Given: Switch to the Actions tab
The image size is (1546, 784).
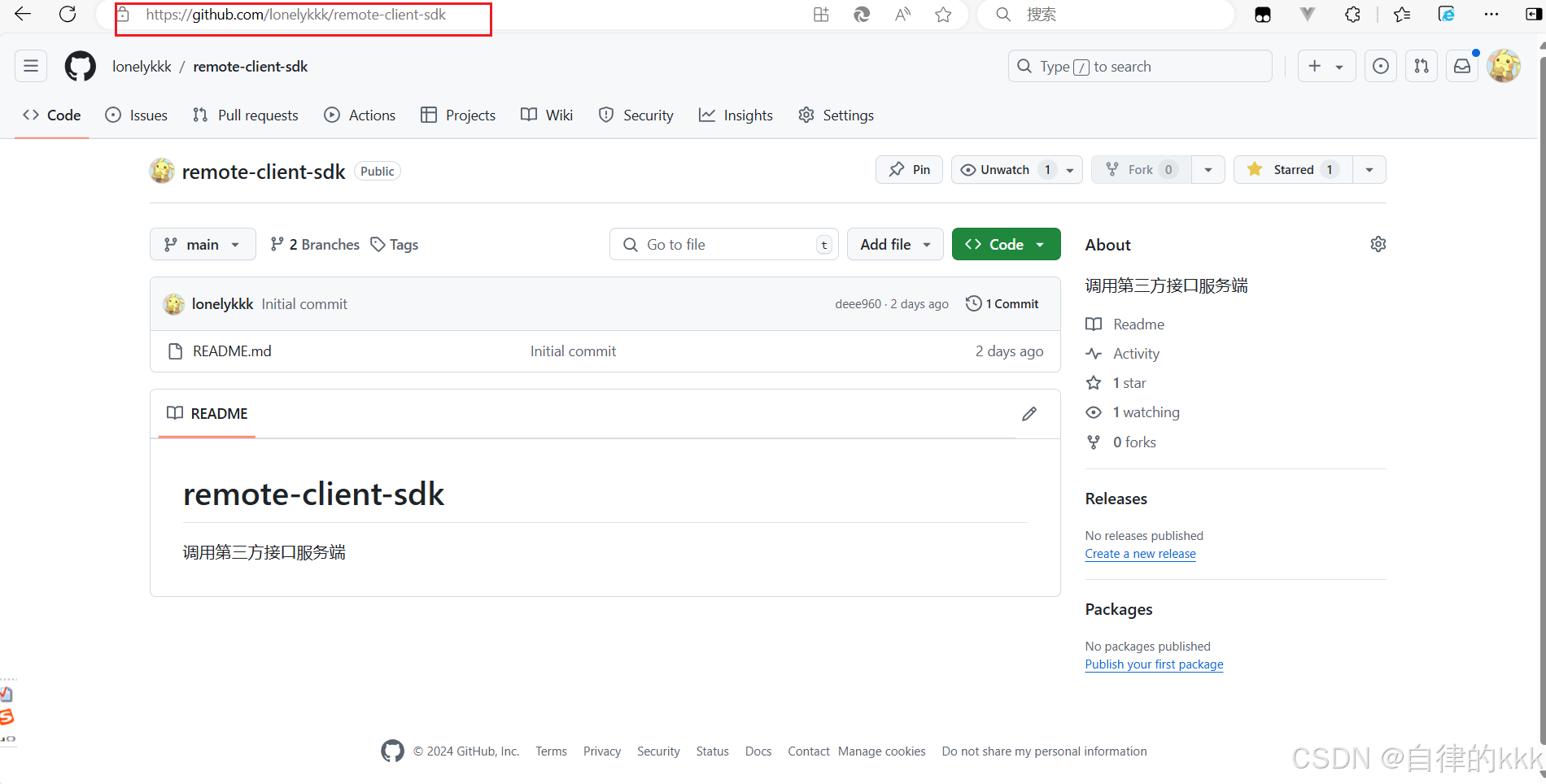Looking at the screenshot, I should (x=360, y=115).
